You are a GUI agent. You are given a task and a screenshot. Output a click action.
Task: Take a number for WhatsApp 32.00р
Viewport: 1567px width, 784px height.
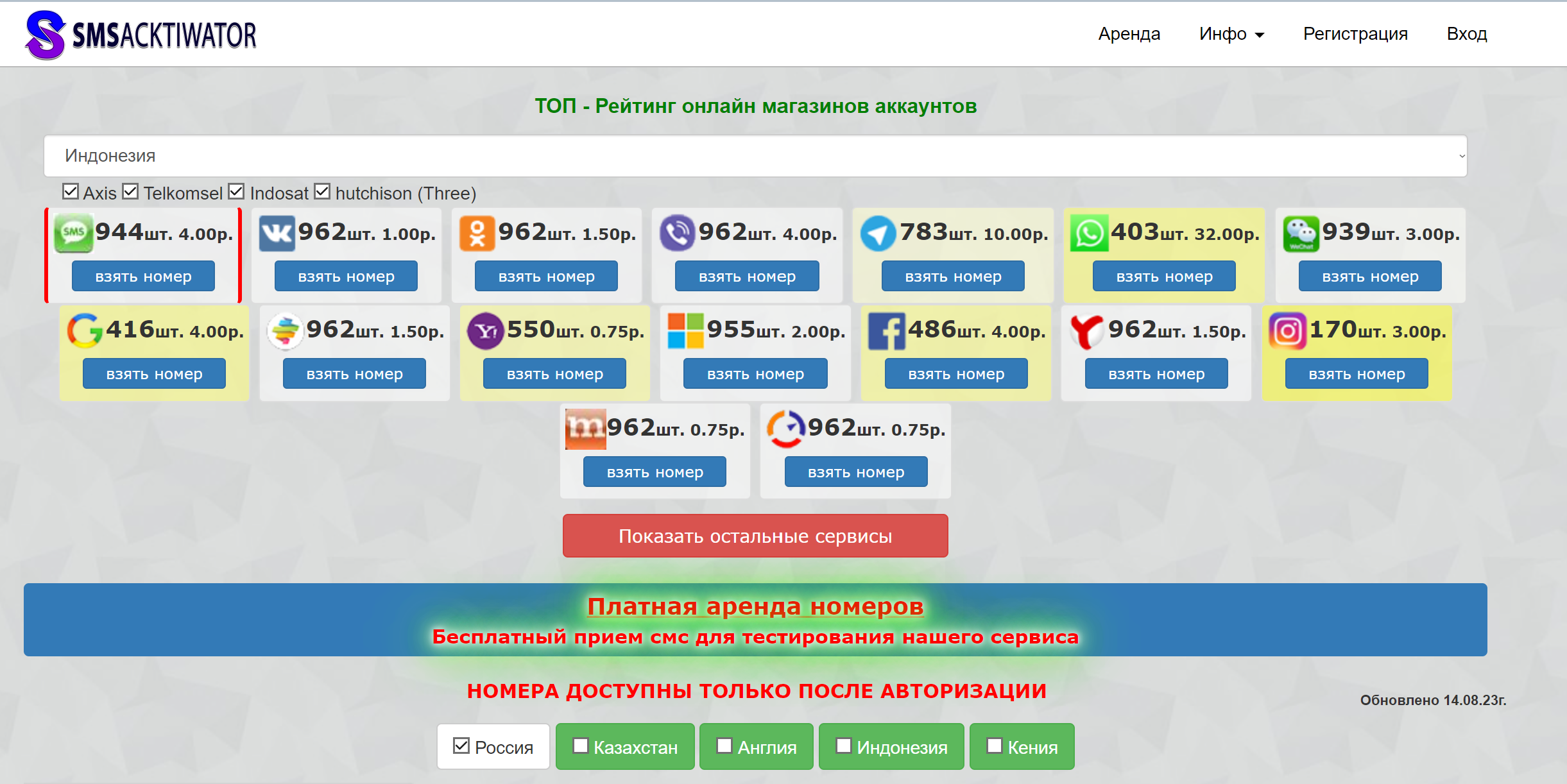click(1164, 277)
